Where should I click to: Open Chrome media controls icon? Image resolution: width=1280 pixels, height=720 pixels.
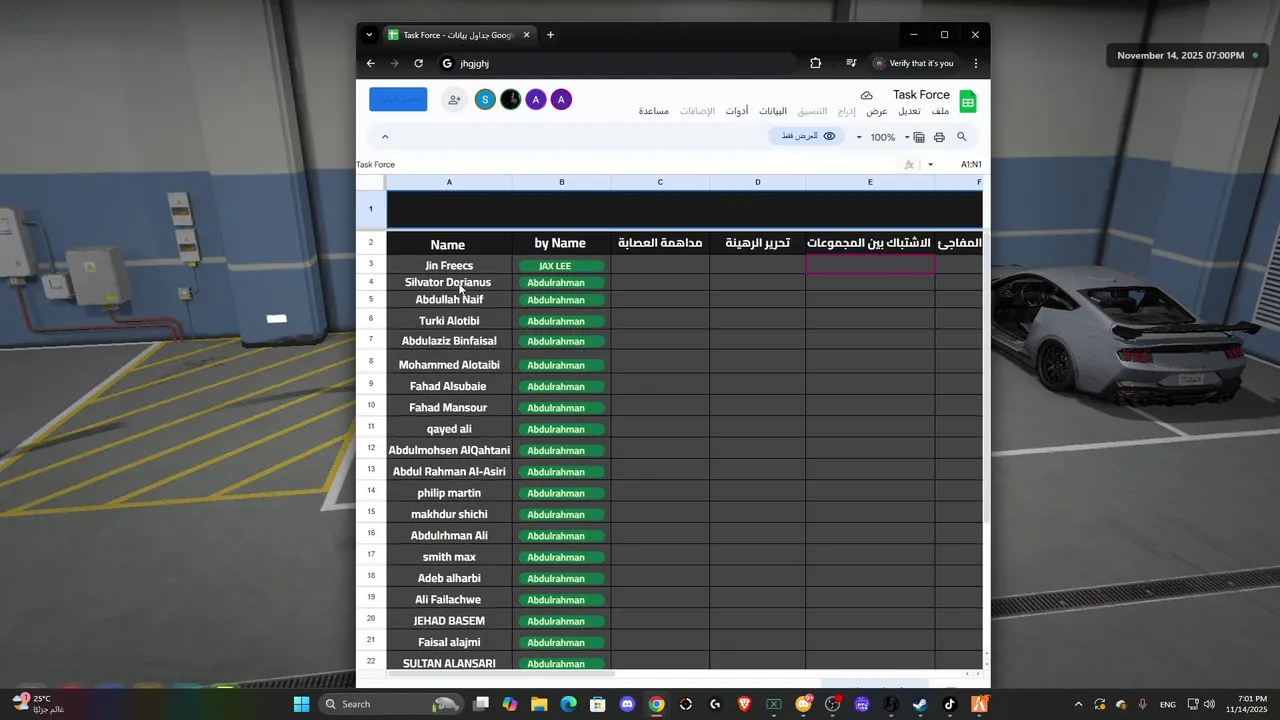[x=851, y=63]
